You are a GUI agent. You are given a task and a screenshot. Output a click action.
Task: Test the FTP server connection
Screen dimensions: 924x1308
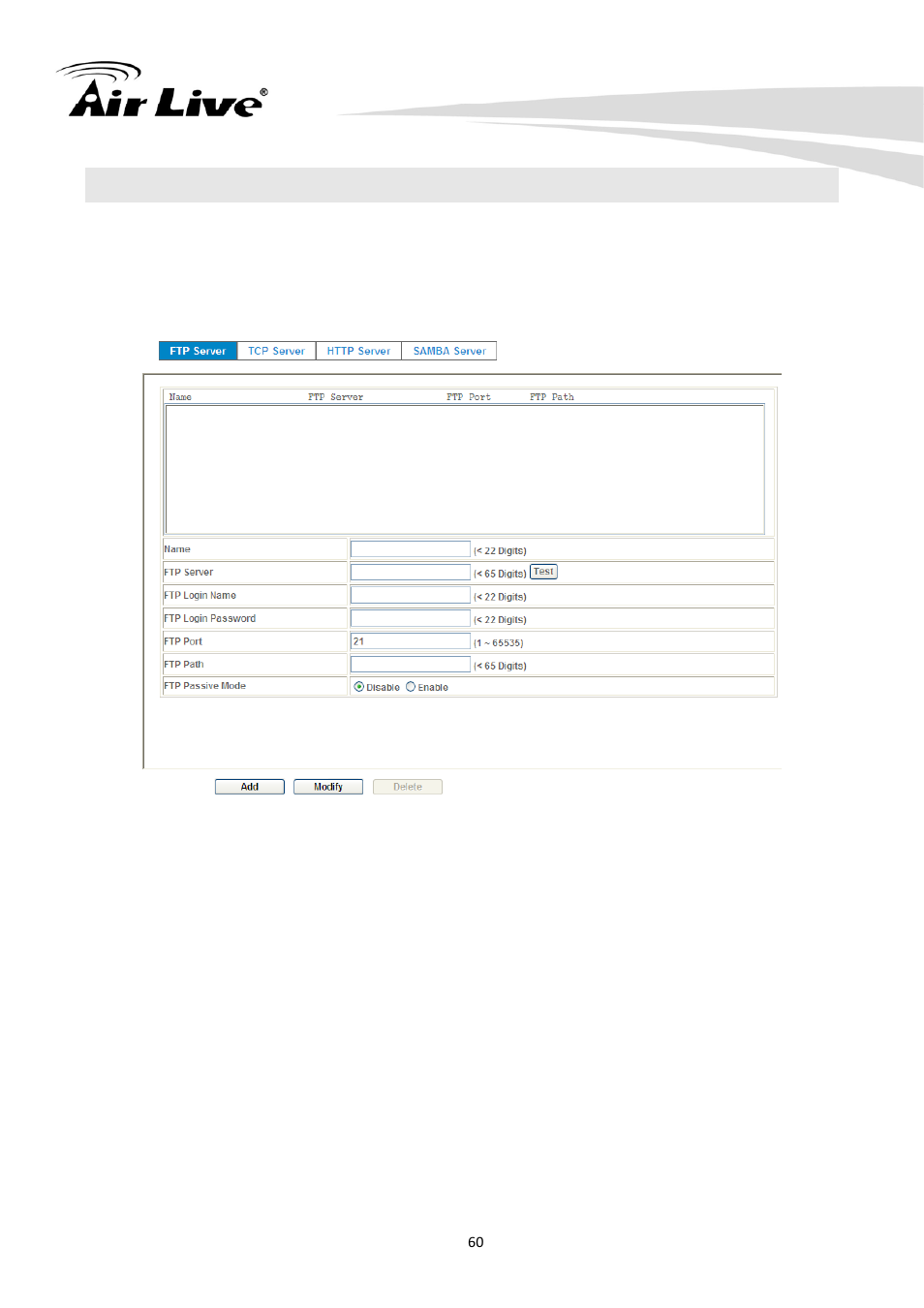click(x=544, y=572)
